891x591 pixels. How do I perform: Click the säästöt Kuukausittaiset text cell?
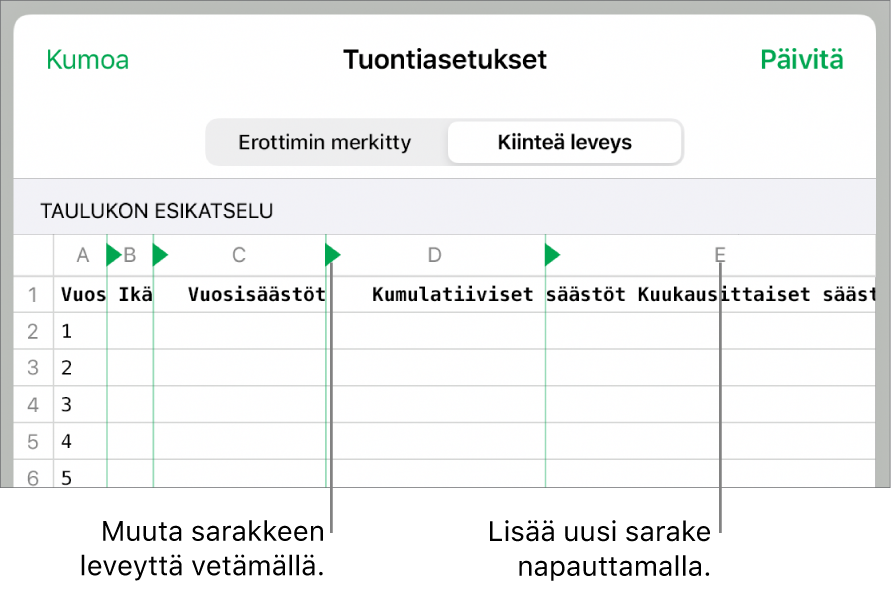click(710, 295)
